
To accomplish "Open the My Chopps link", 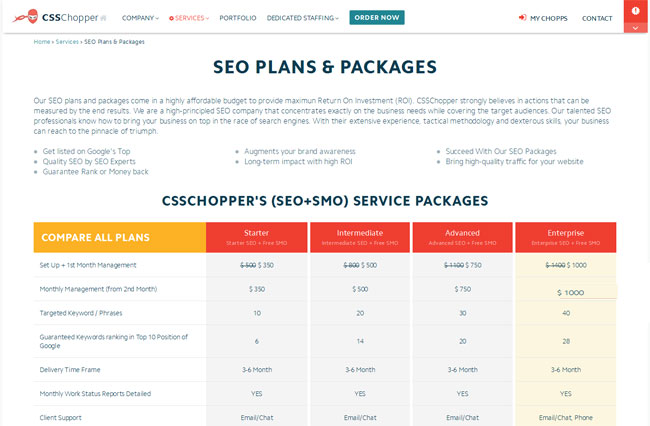I will [548, 18].
